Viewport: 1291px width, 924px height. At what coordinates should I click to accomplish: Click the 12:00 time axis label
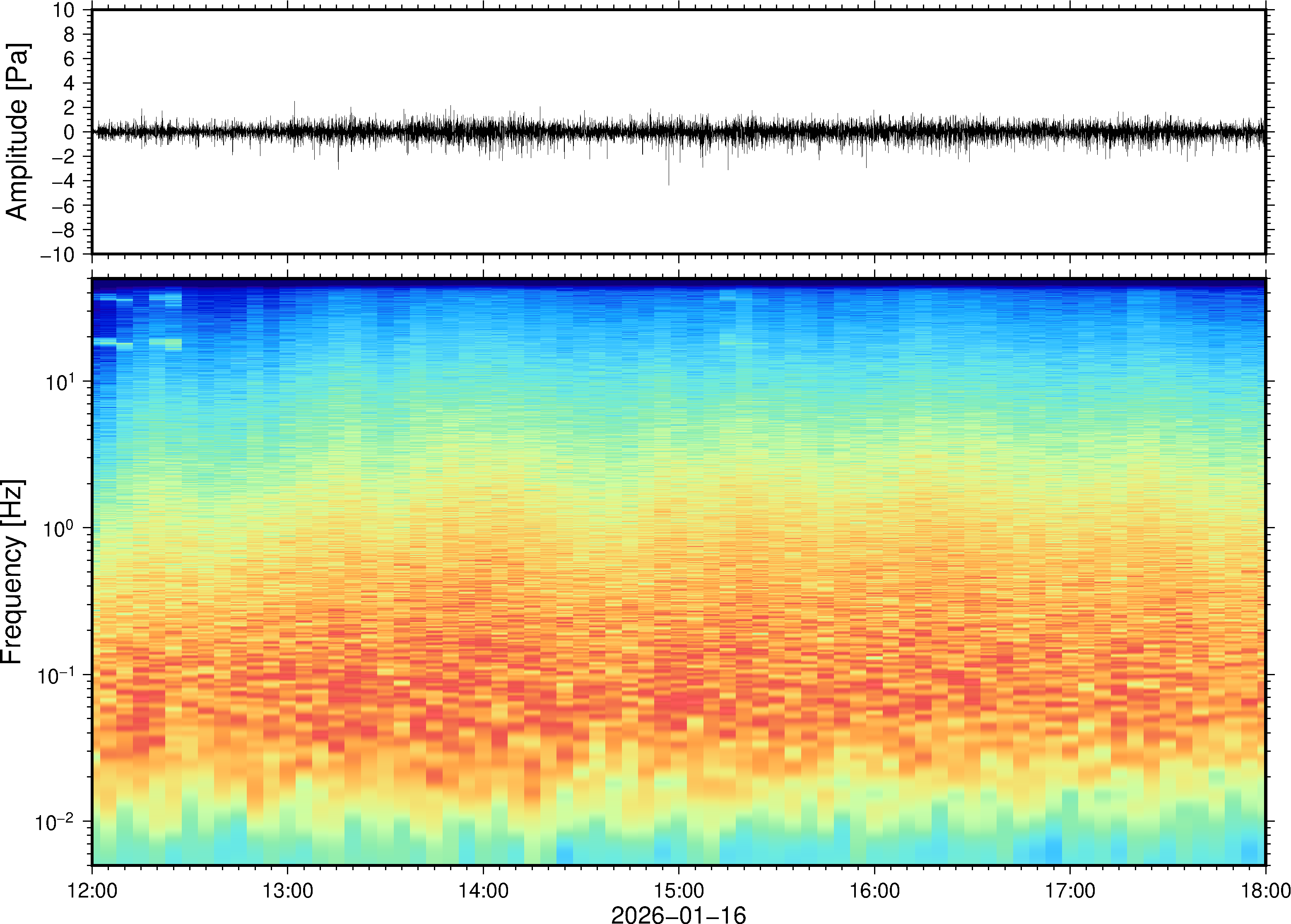point(92,891)
